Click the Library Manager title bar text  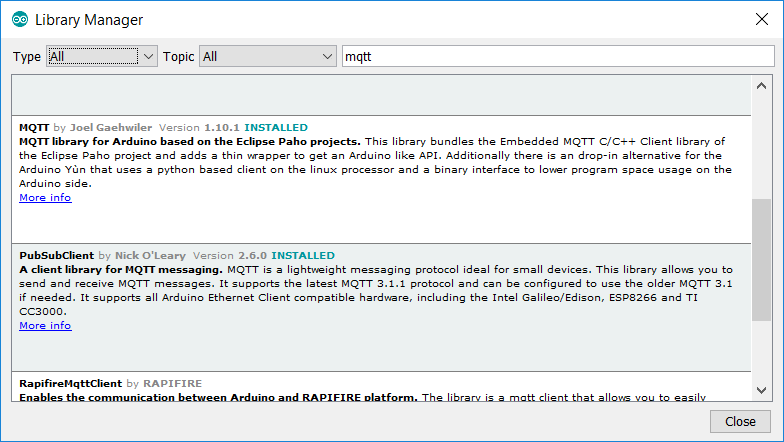click(89, 20)
